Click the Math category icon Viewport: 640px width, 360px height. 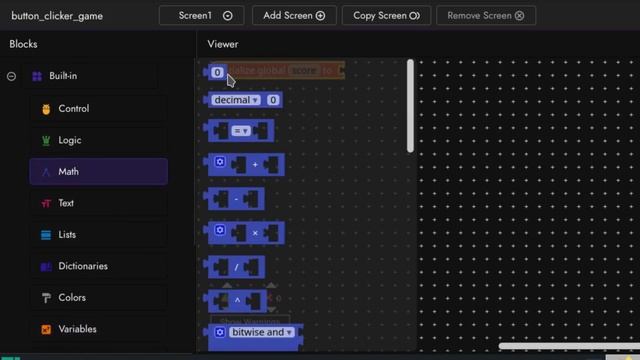pos(46,172)
